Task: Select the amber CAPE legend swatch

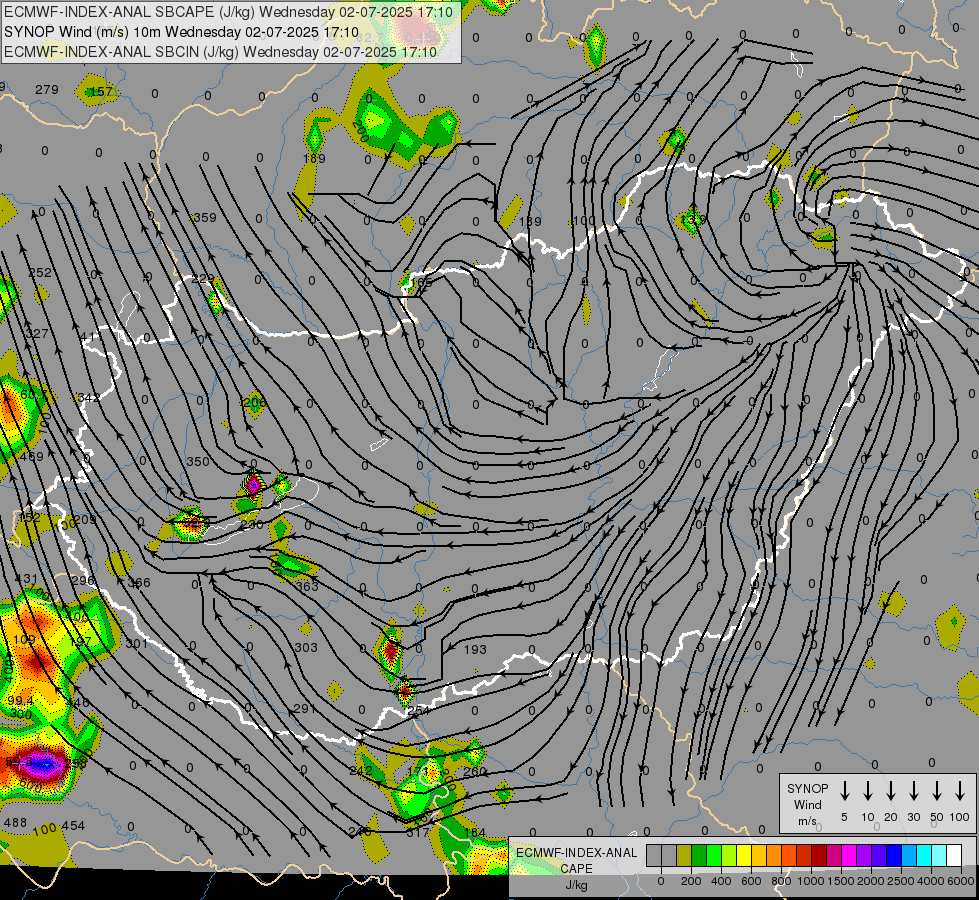Action: (x=760, y=855)
